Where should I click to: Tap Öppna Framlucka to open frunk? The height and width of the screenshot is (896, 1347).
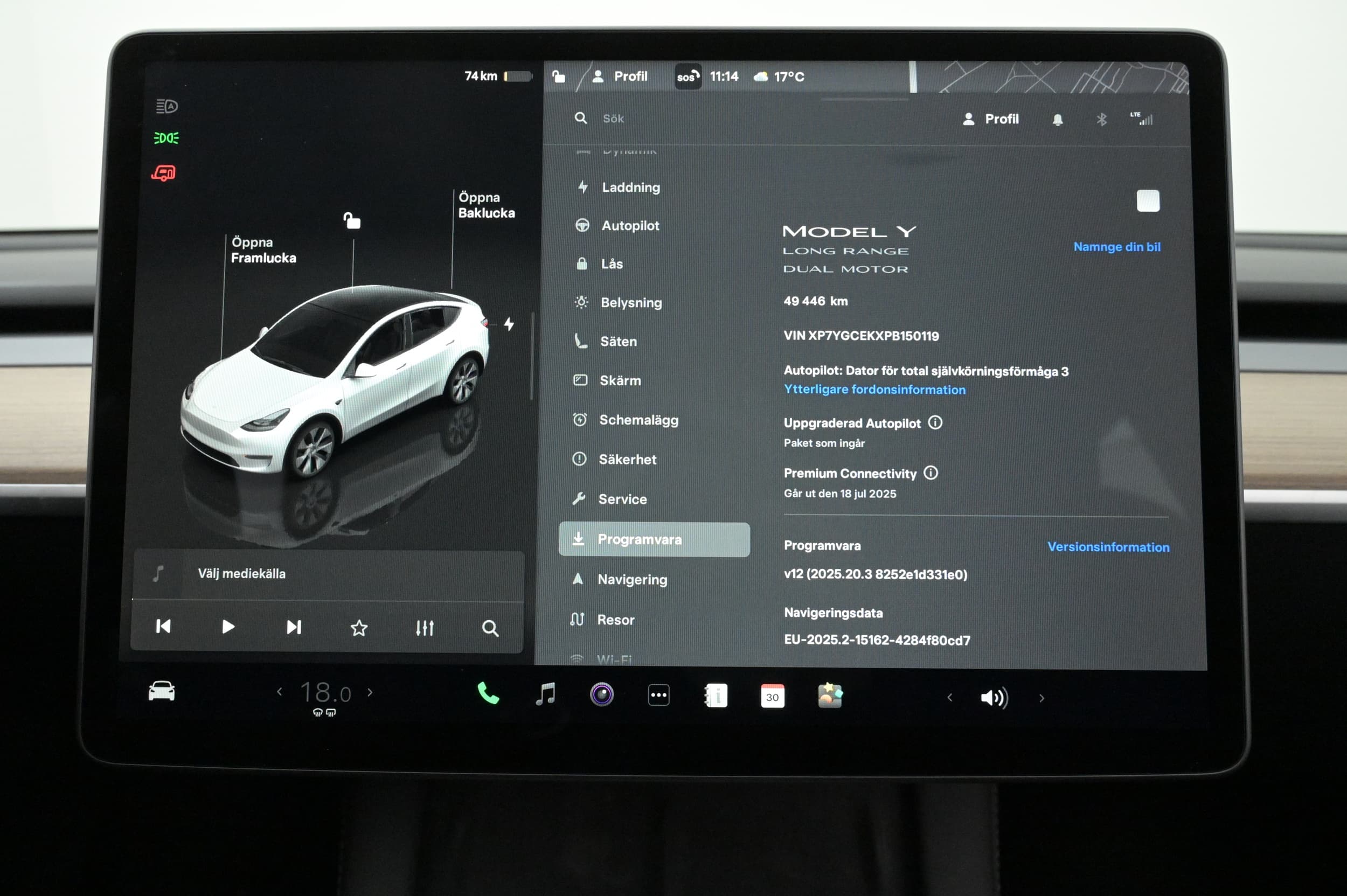(263, 249)
